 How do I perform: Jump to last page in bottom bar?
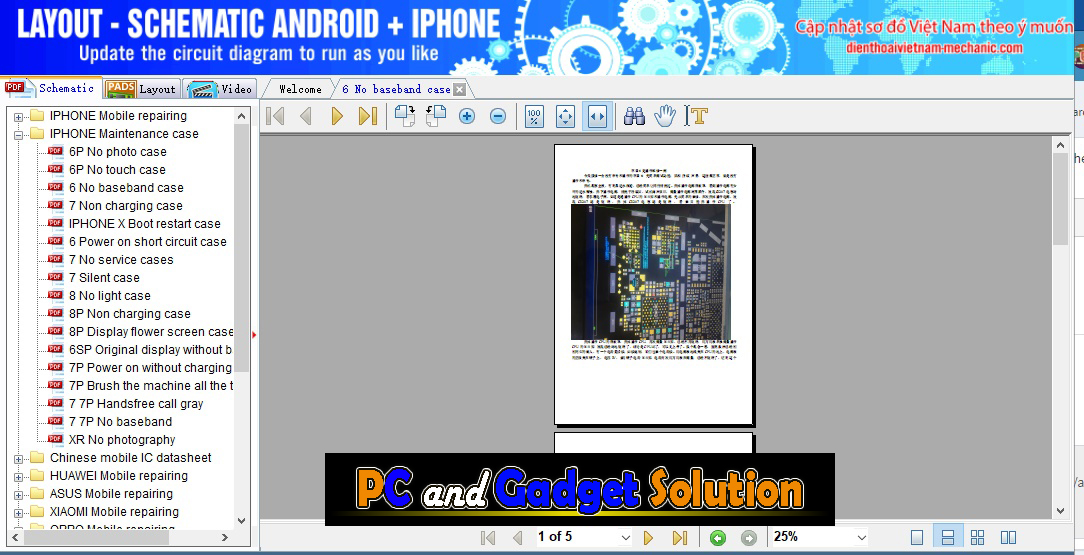(x=680, y=538)
